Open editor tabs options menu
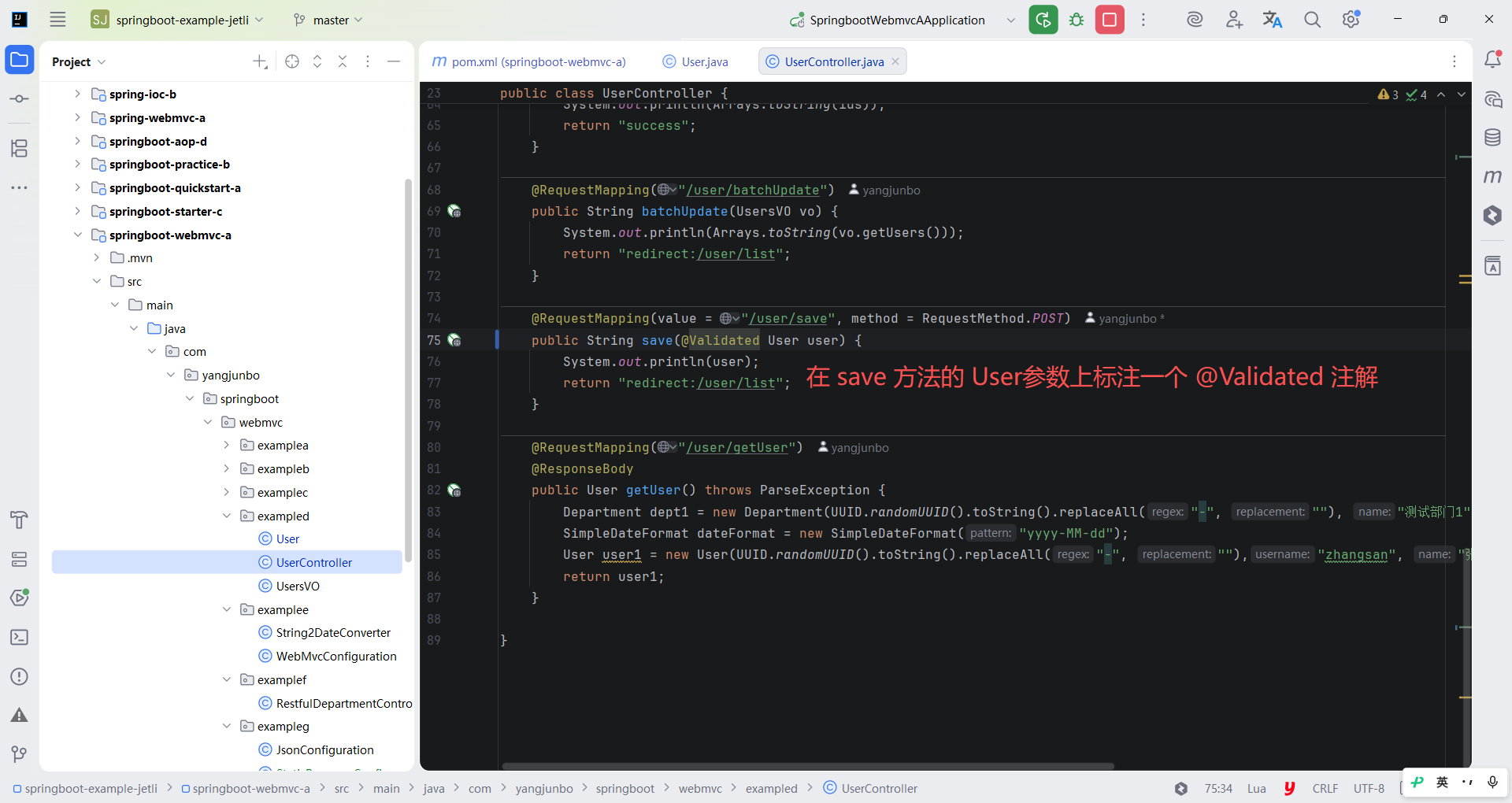 [1455, 61]
